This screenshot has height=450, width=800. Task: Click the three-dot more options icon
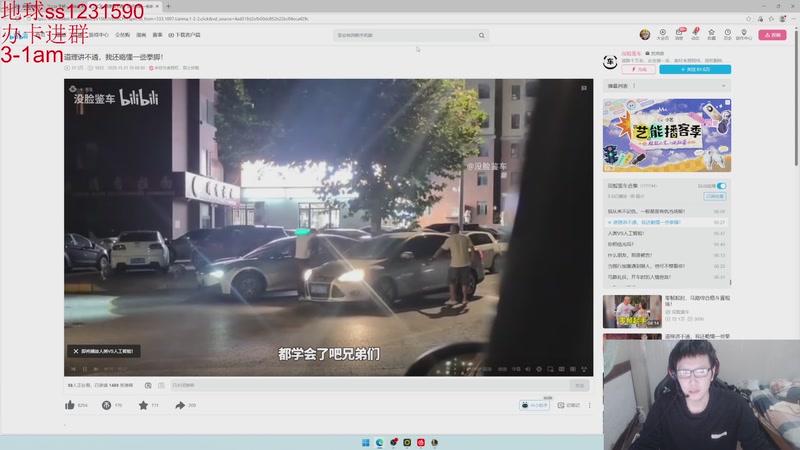[x=589, y=405]
